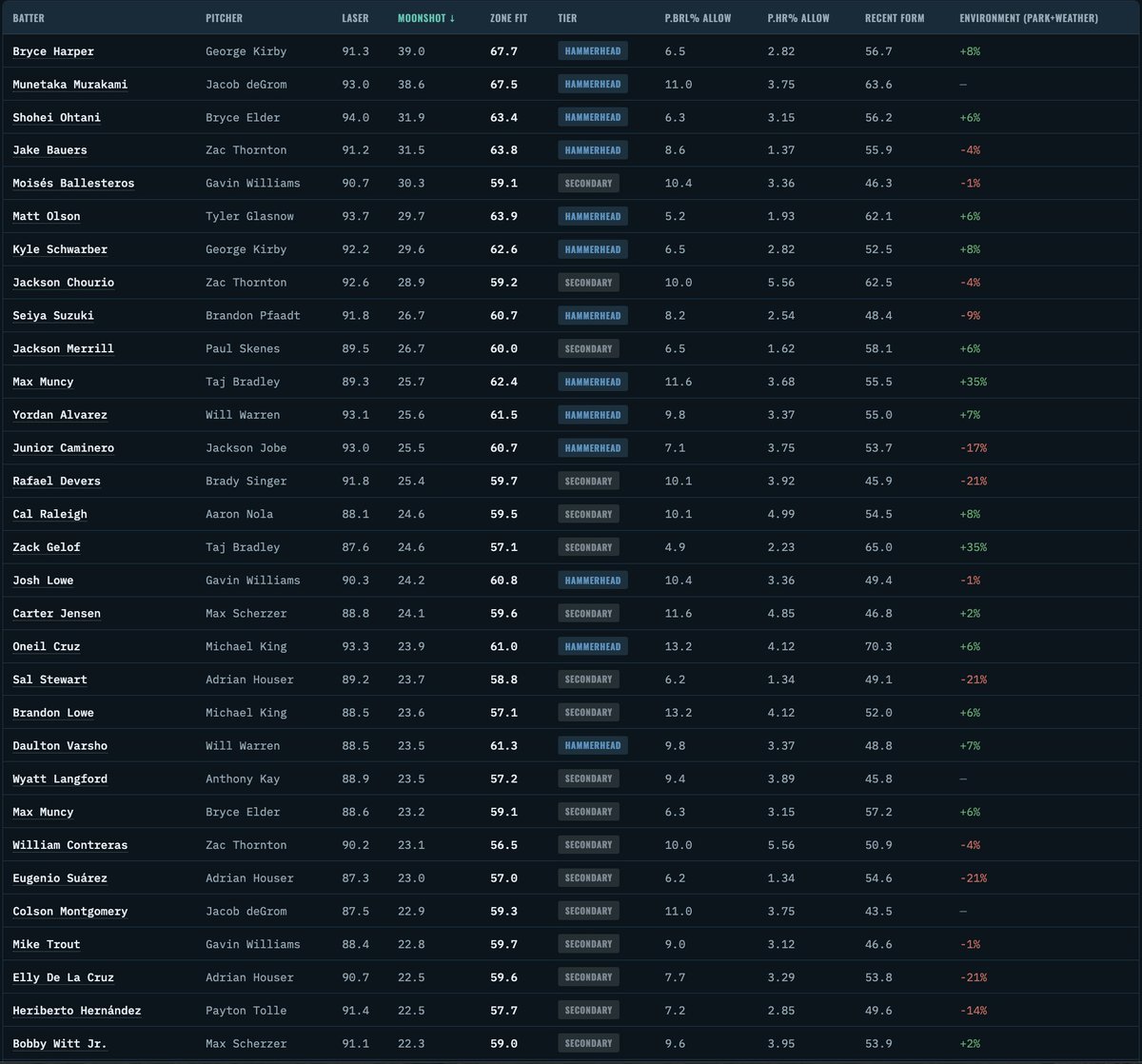Open Zack Gelof batter link
Viewport: 1142px width, 1064px height.
pos(47,547)
